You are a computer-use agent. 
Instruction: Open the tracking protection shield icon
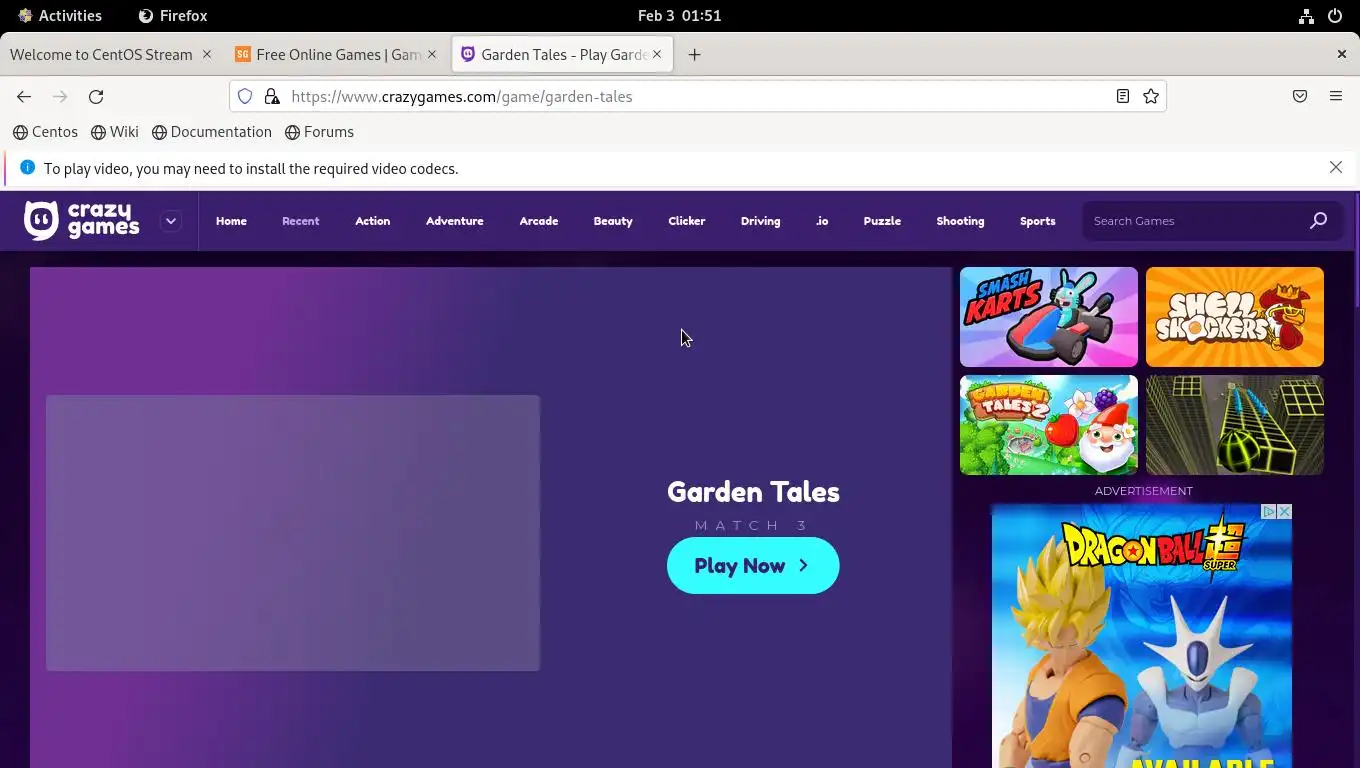[x=245, y=97]
